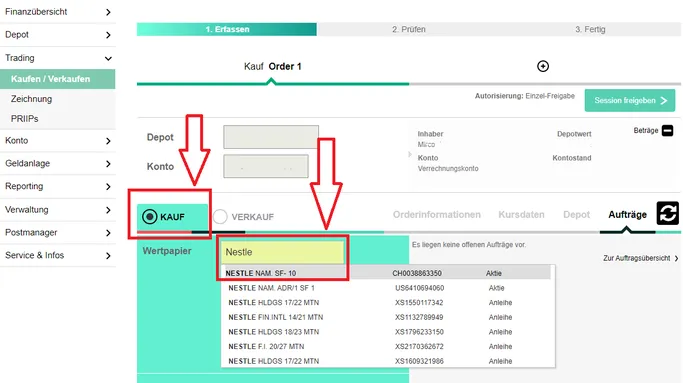Open Kaufen / Verkaufen in sidebar
Viewport: 683px width, 383px height.
click(57, 79)
